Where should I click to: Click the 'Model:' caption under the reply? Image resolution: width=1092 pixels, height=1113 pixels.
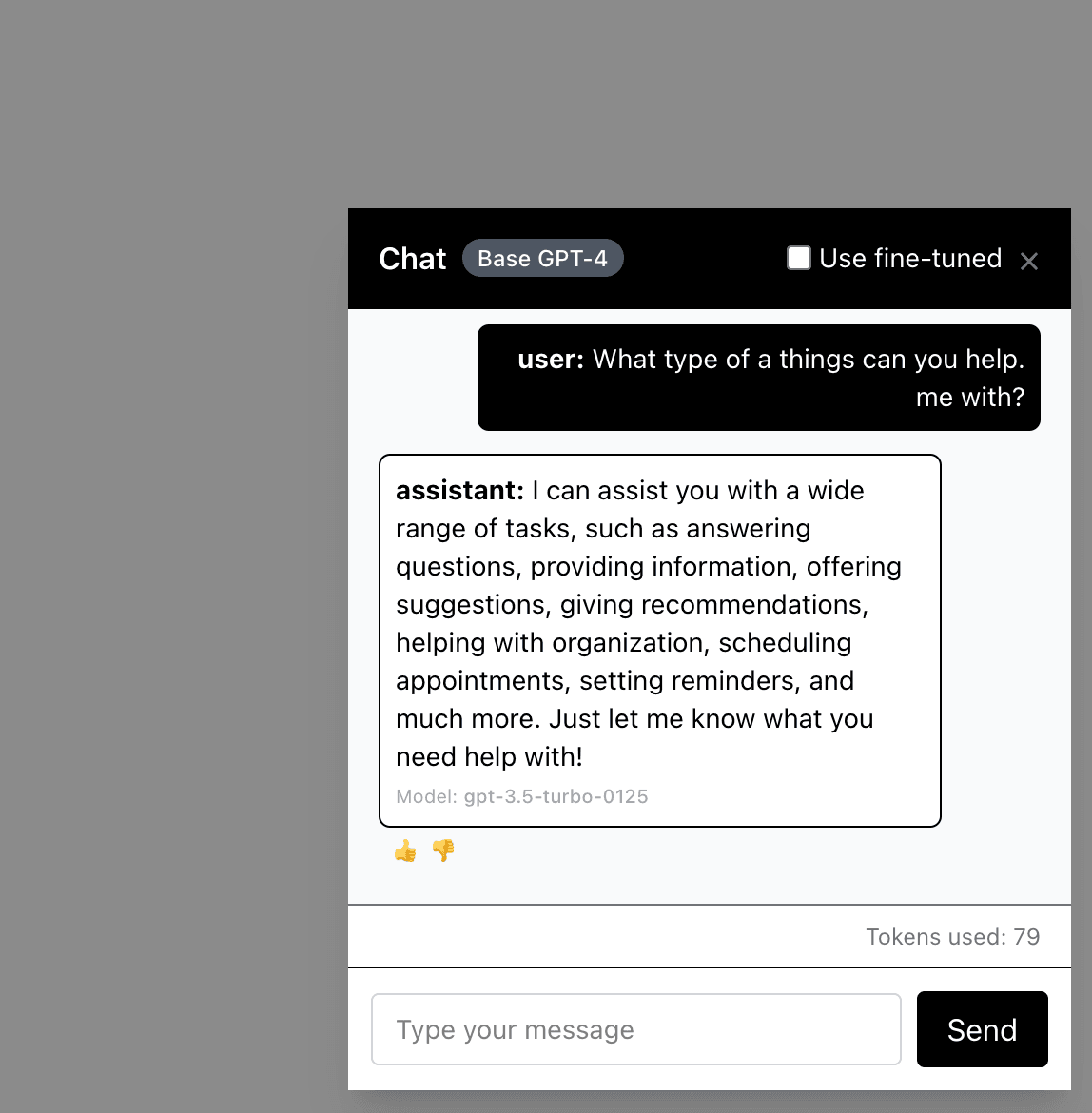[426, 796]
